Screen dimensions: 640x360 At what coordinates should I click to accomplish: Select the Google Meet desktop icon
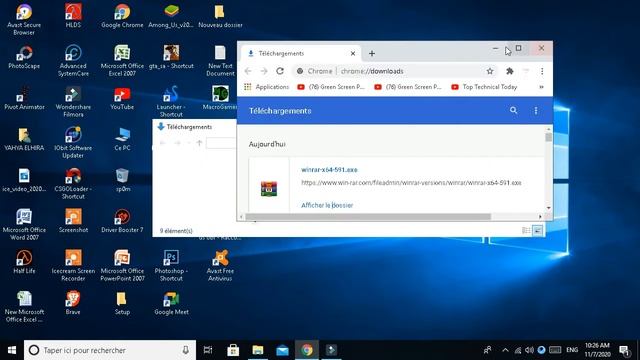[171, 303]
